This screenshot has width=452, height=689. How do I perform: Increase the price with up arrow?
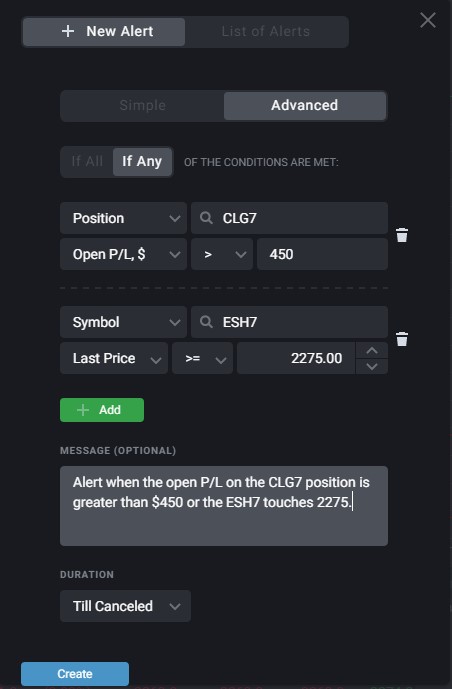[372, 351]
